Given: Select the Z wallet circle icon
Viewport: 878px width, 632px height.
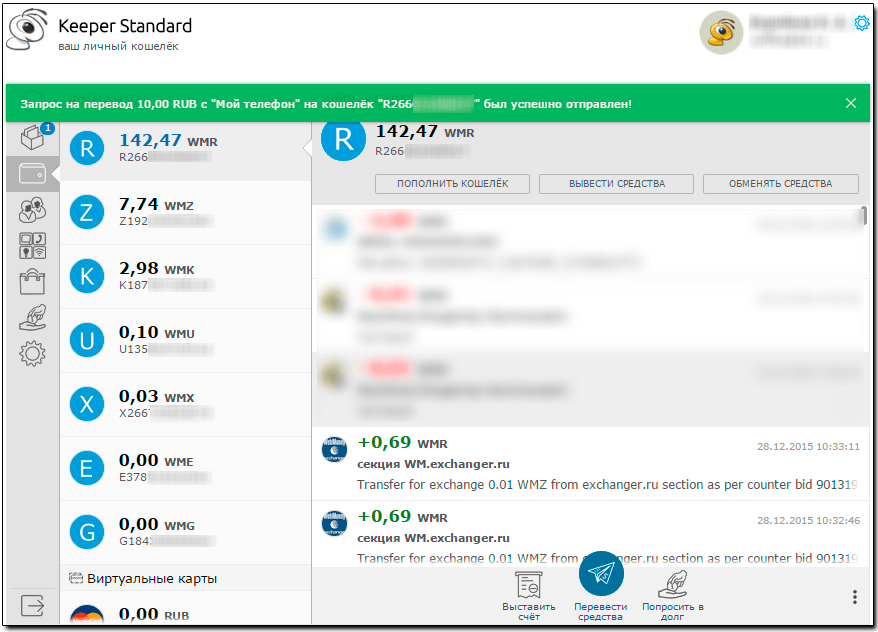Looking at the screenshot, I should (x=87, y=212).
